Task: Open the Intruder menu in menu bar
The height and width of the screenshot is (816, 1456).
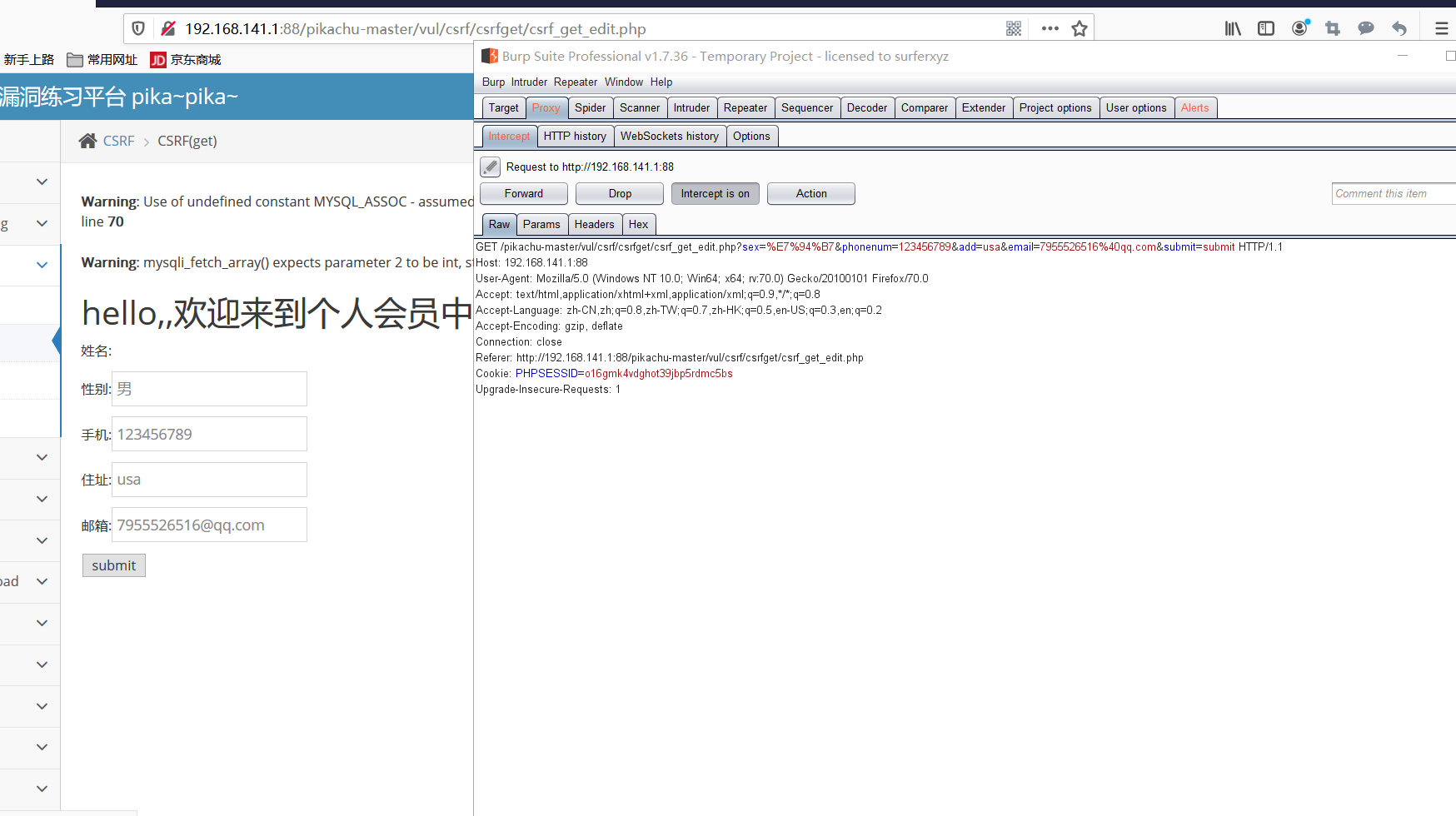Action: click(x=529, y=82)
